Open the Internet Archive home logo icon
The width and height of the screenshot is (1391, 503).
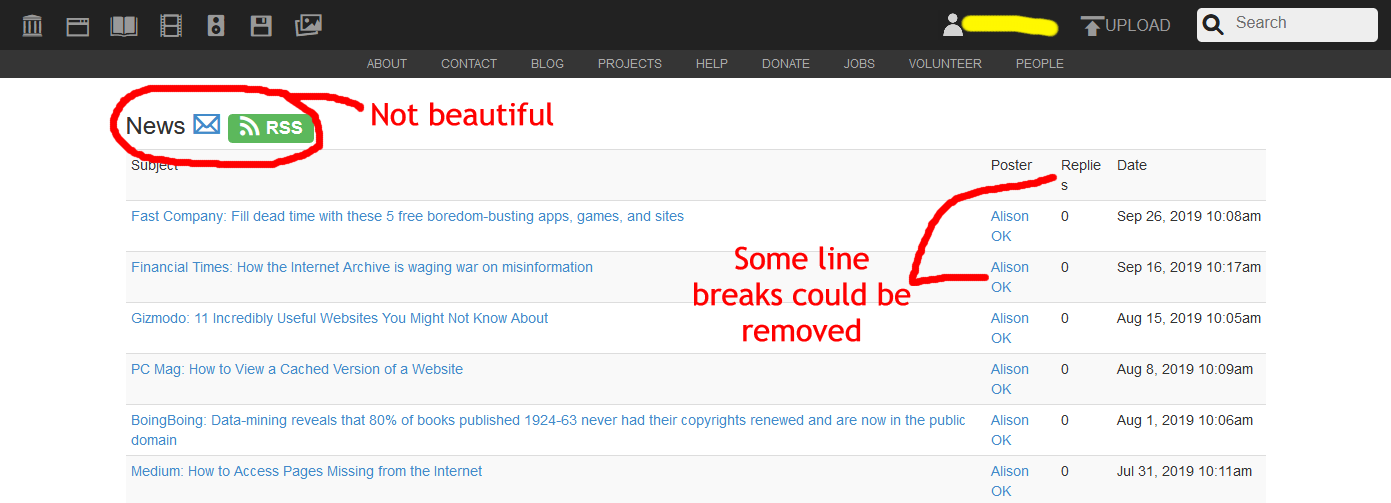click(x=32, y=26)
